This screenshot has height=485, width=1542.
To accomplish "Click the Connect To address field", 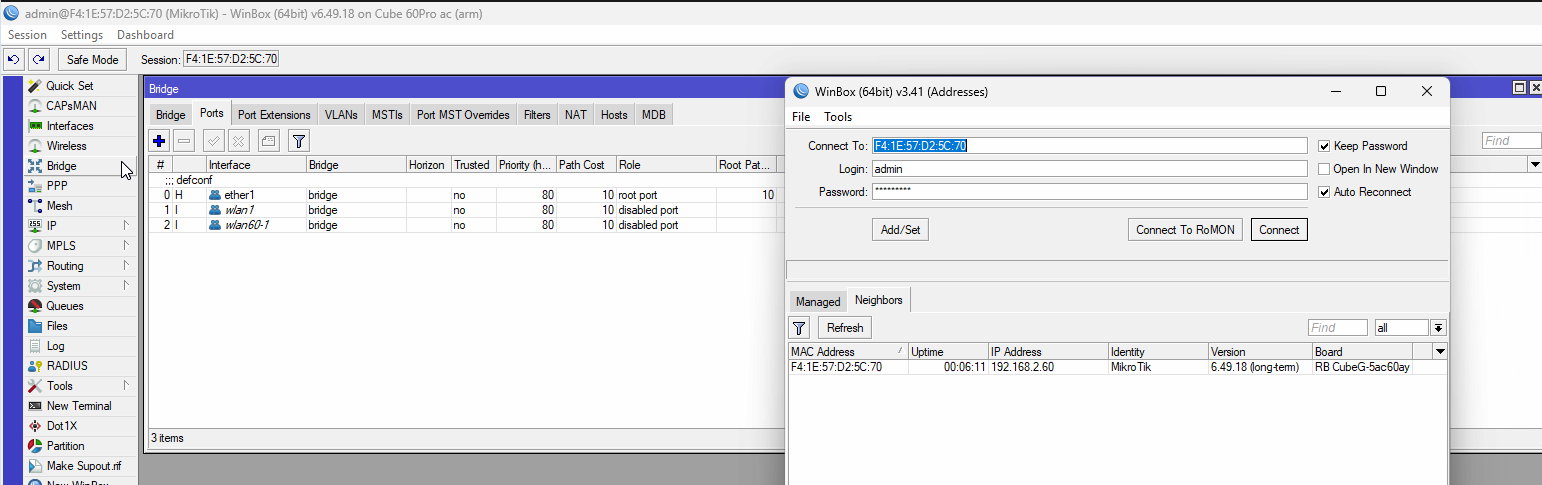I will [x=1089, y=146].
